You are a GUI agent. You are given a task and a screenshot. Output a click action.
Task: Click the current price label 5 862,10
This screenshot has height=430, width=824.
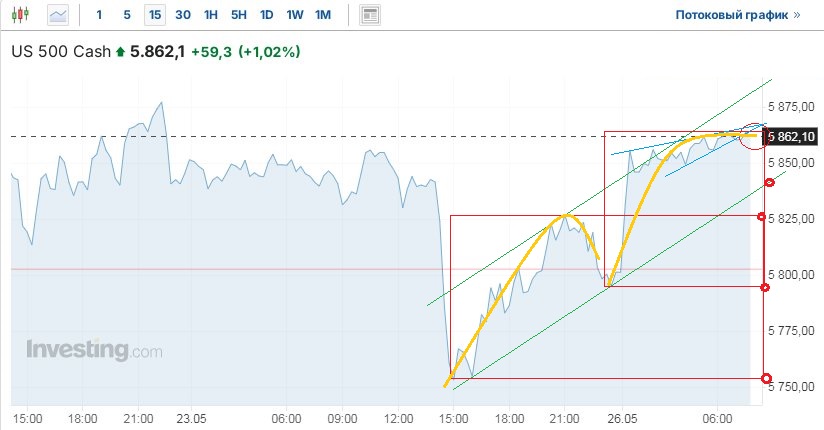pyautogui.click(x=792, y=137)
